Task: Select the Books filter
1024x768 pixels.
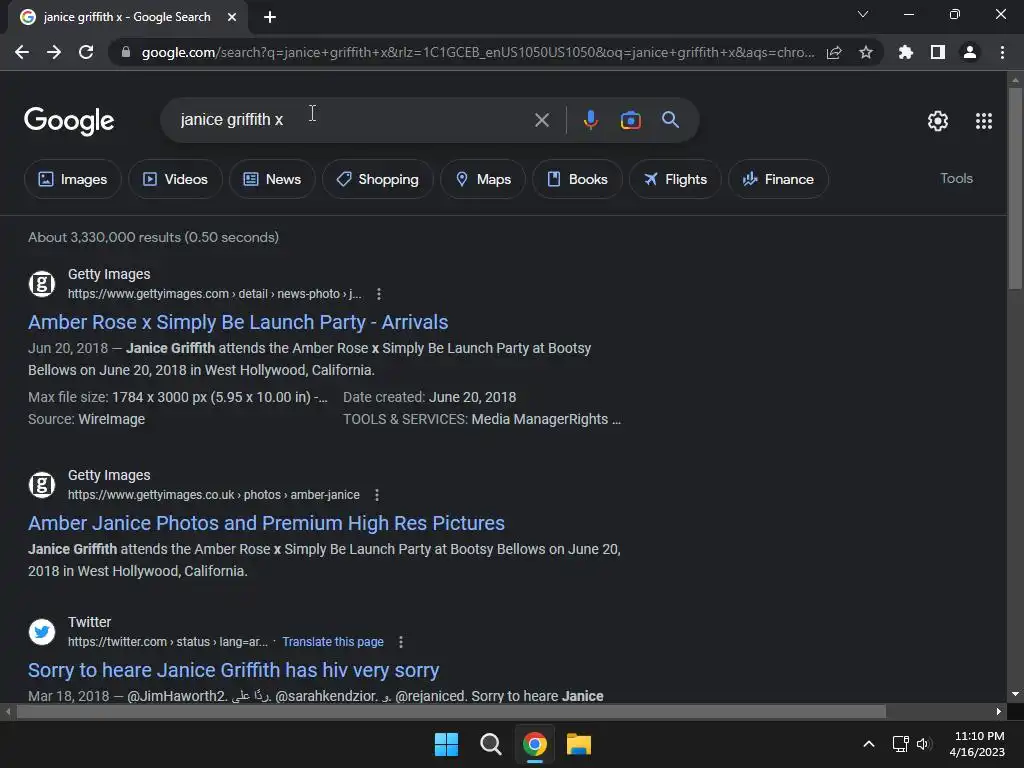Action: coord(577,179)
